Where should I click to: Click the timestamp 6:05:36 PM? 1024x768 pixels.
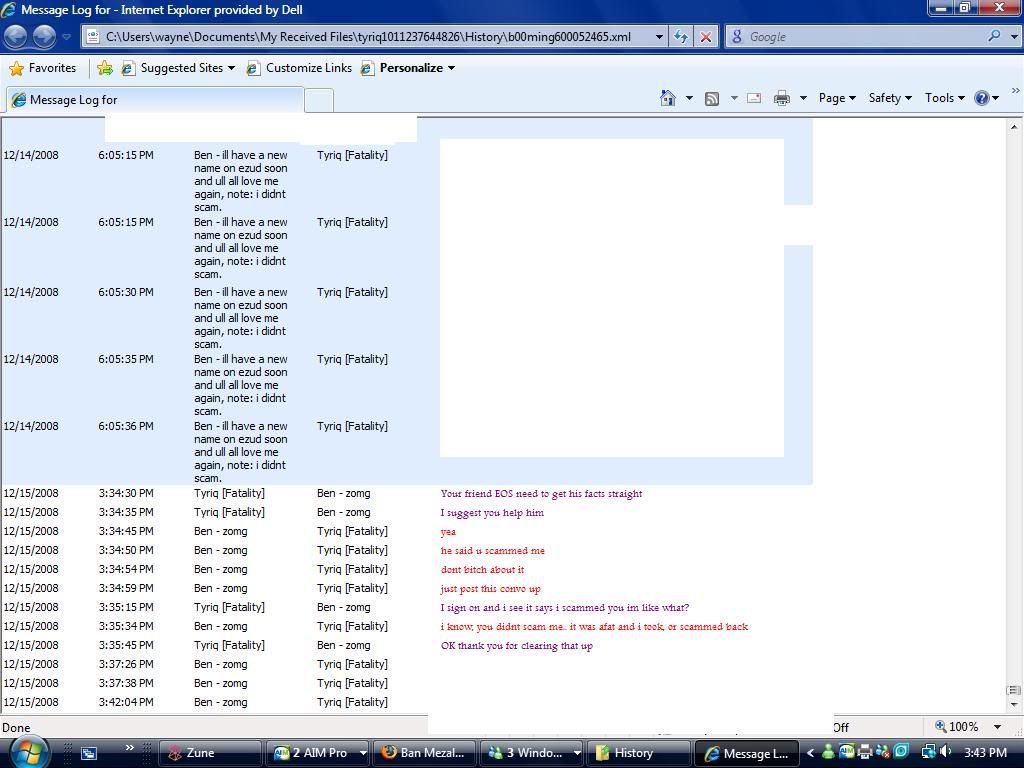(x=126, y=426)
